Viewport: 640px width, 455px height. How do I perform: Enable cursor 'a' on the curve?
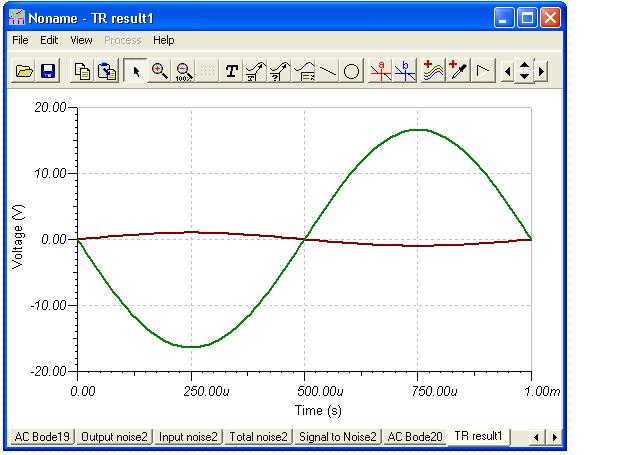[380, 71]
